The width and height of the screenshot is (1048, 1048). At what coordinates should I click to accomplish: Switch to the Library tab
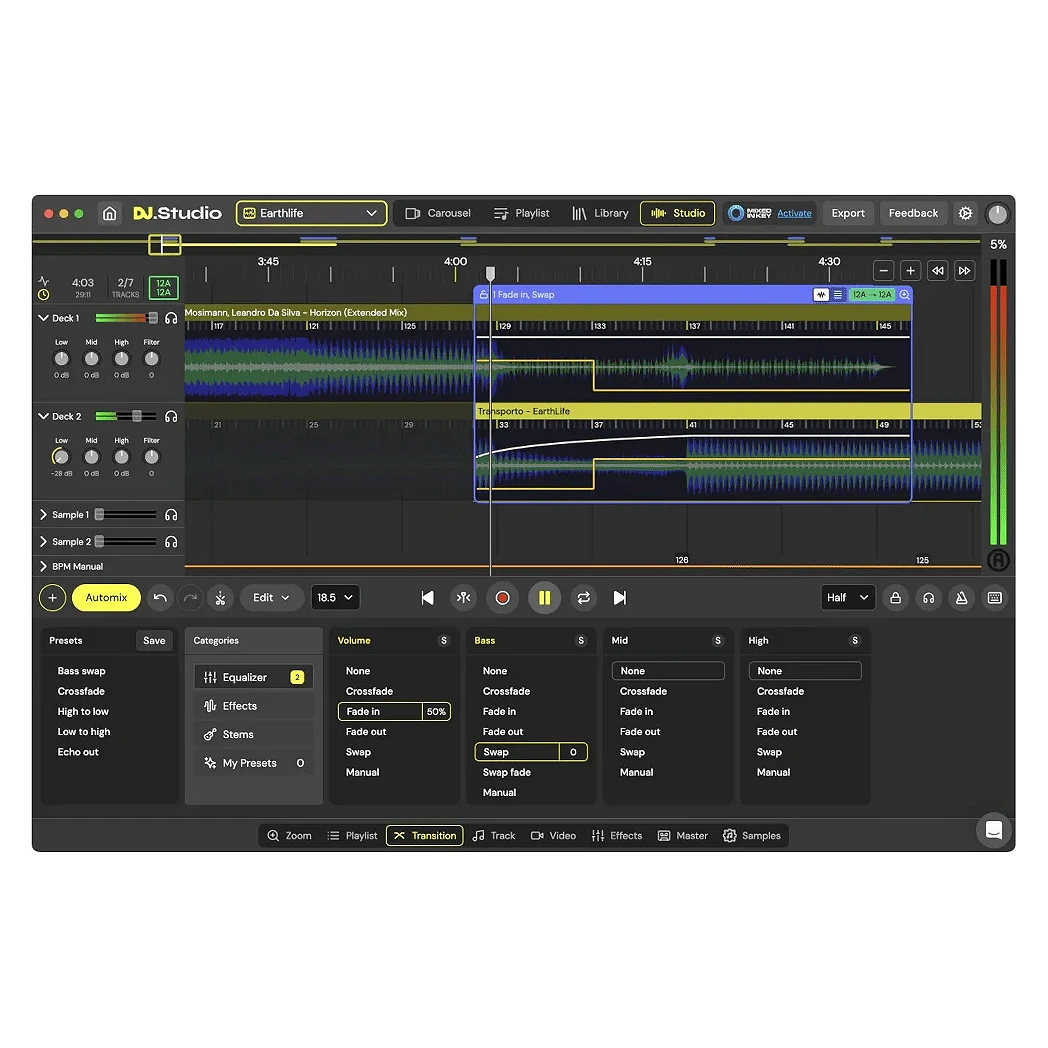(x=601, y=213)
